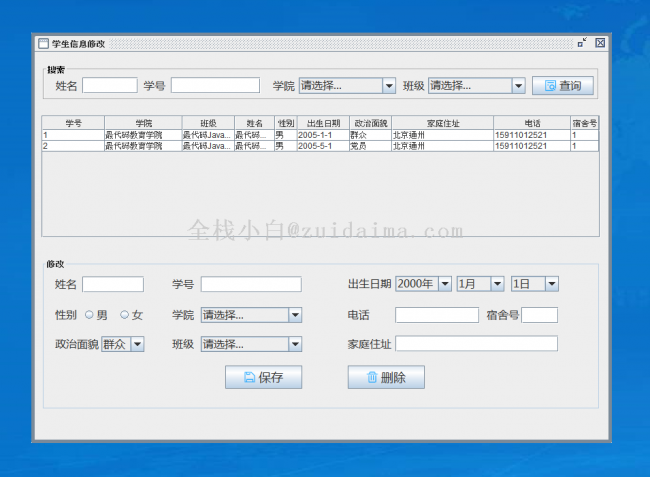Click the maximize icon of the internal window

point(582,43)
